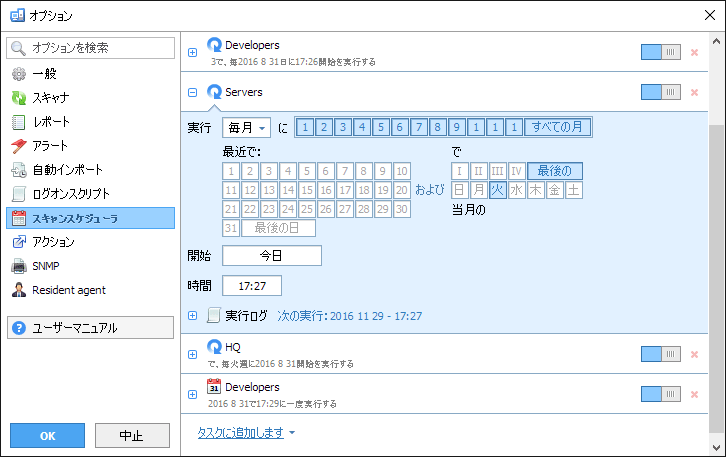Click the red delete icon for Servers task
This screenshot has width=726, height=457.
[694, 93]
